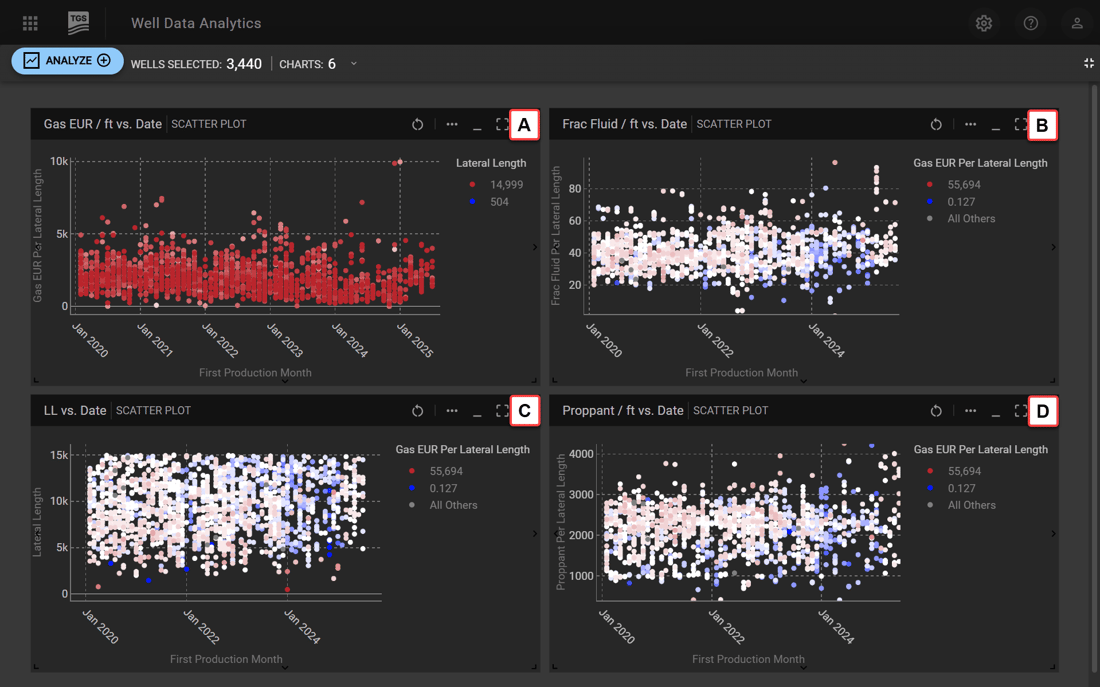Refresh the Gas EUR / ft chart
The image size is (1100, 687).
418,125
